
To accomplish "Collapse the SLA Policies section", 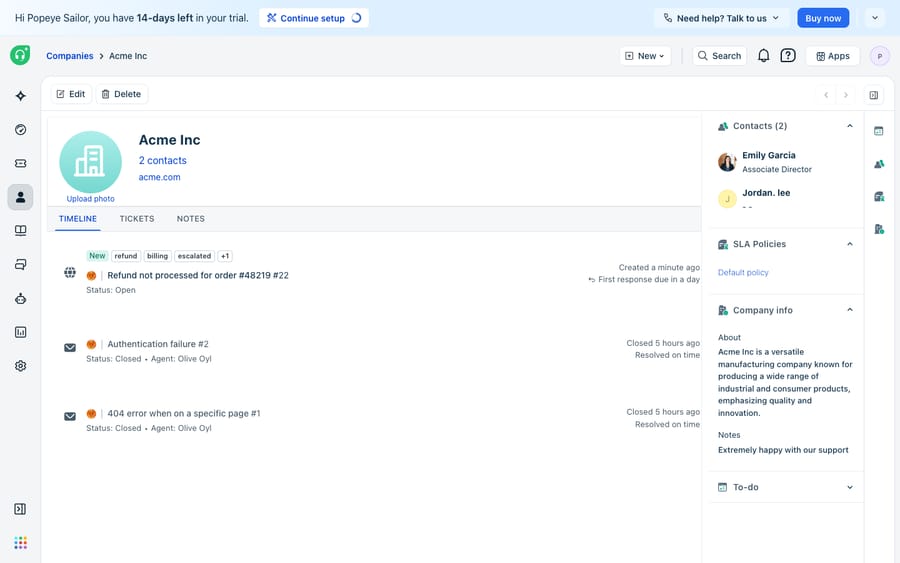I will point(849,244).
